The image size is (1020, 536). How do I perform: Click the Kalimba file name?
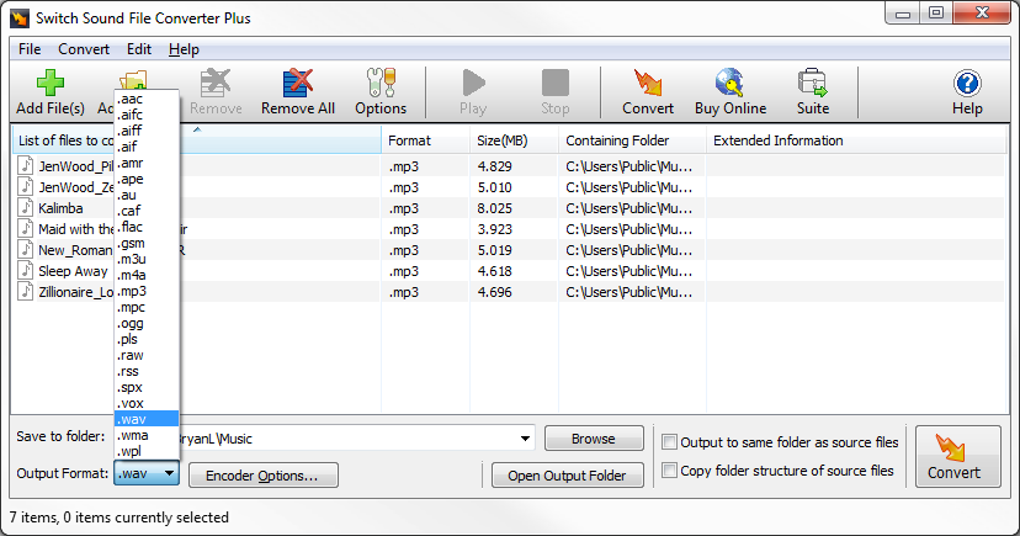point(60,208)
